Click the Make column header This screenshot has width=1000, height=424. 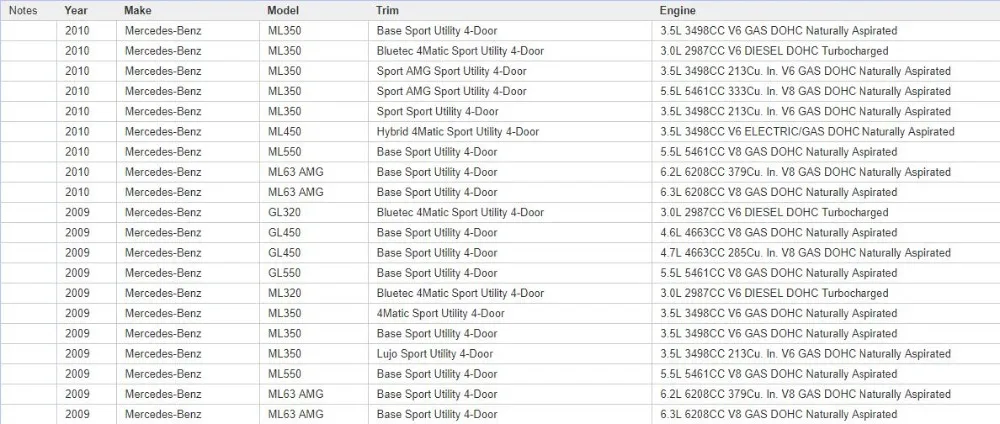(x=188, y=11)
